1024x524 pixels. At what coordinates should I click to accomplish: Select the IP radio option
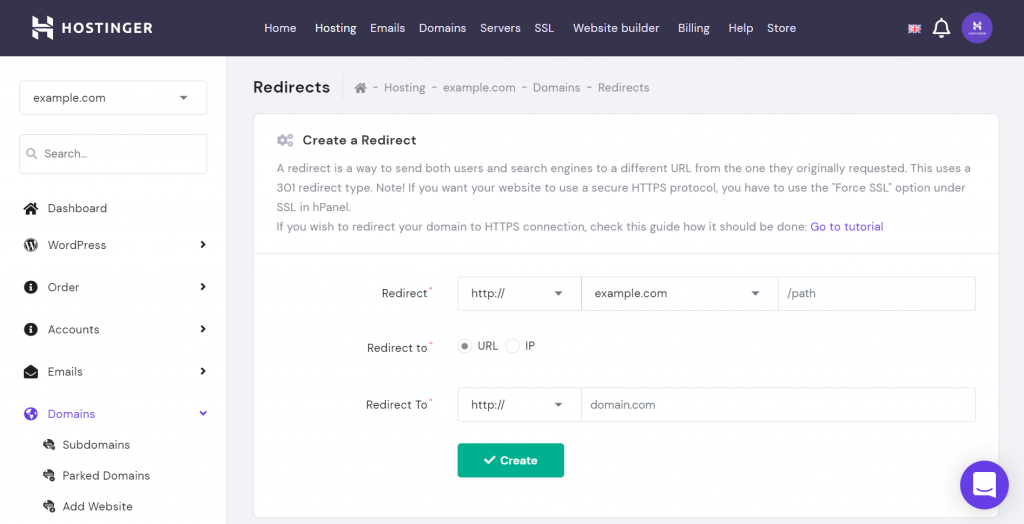[513, 346]
